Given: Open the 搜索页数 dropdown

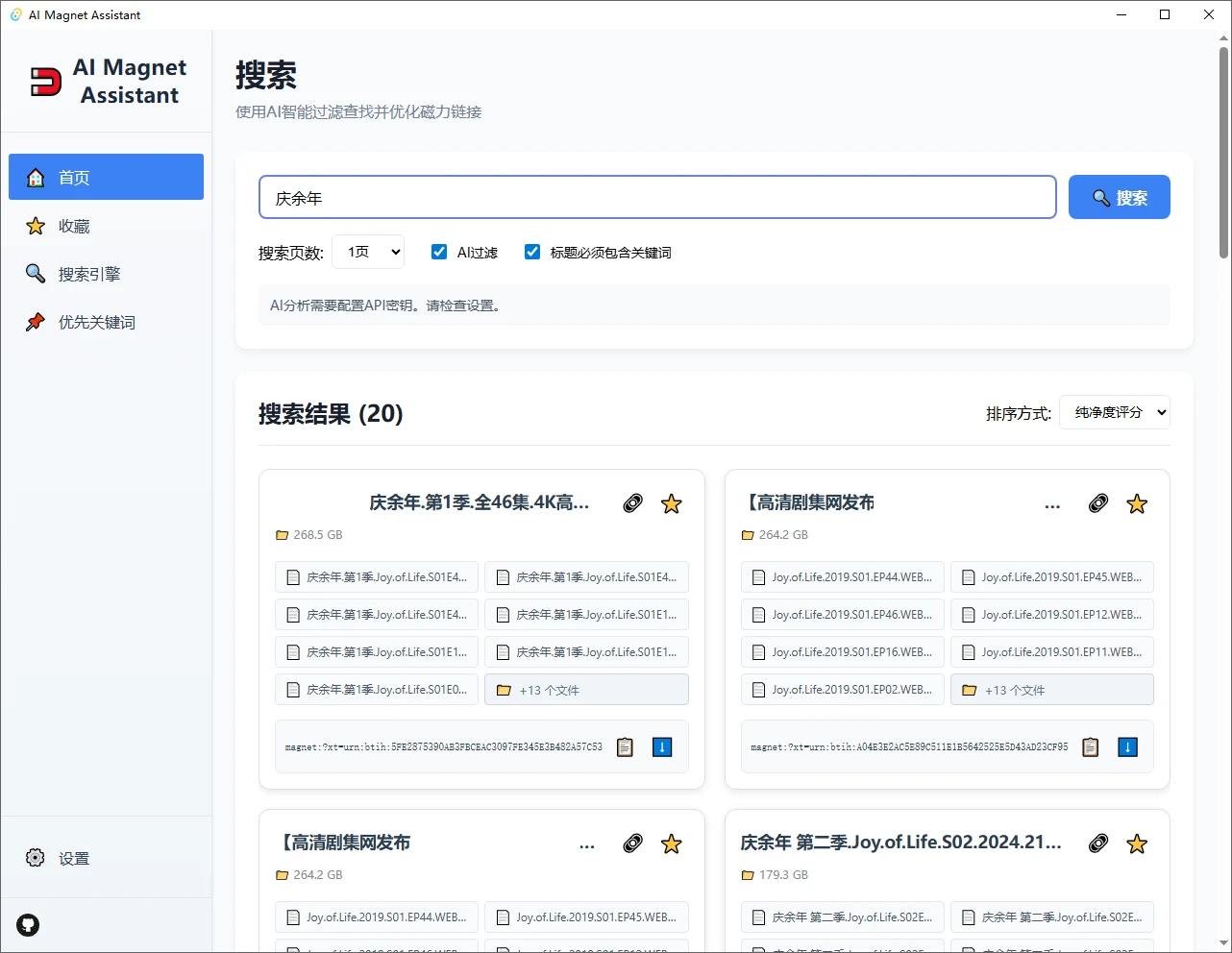Looking at the screenshot, I should 368,252.
